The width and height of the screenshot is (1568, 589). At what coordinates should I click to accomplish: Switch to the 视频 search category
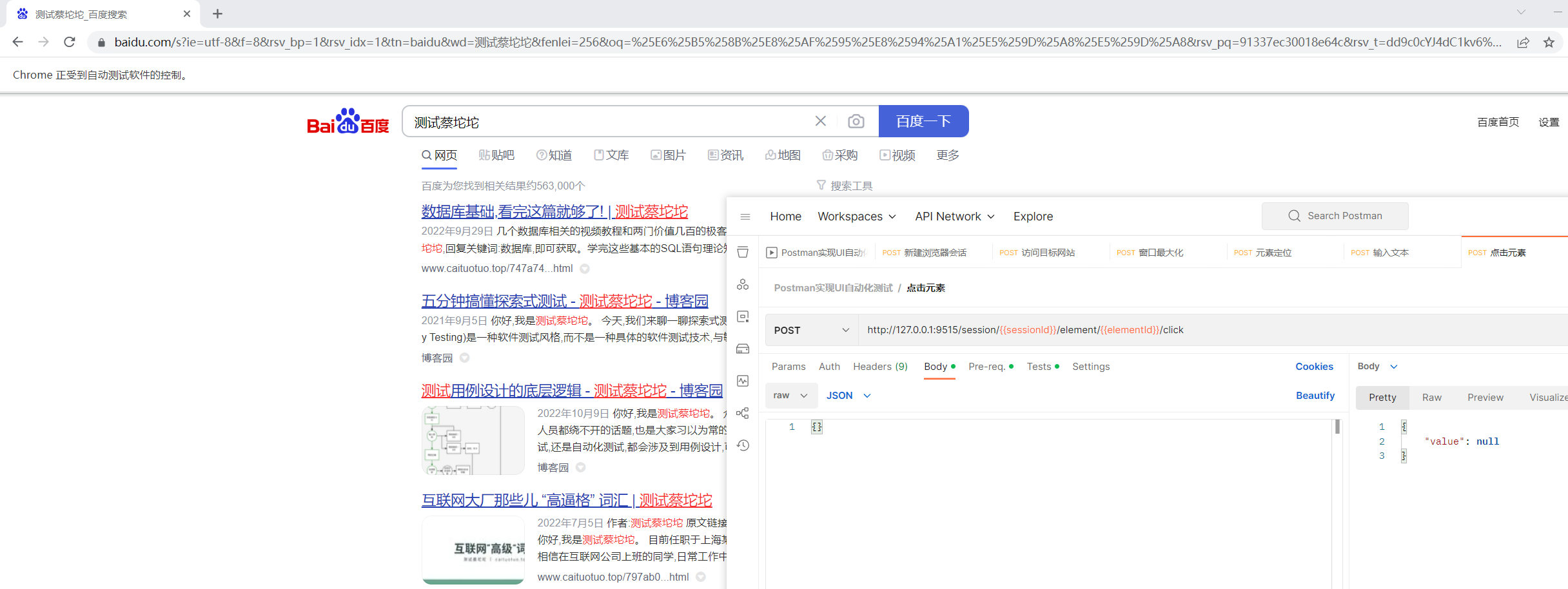[x=897, y=155]
